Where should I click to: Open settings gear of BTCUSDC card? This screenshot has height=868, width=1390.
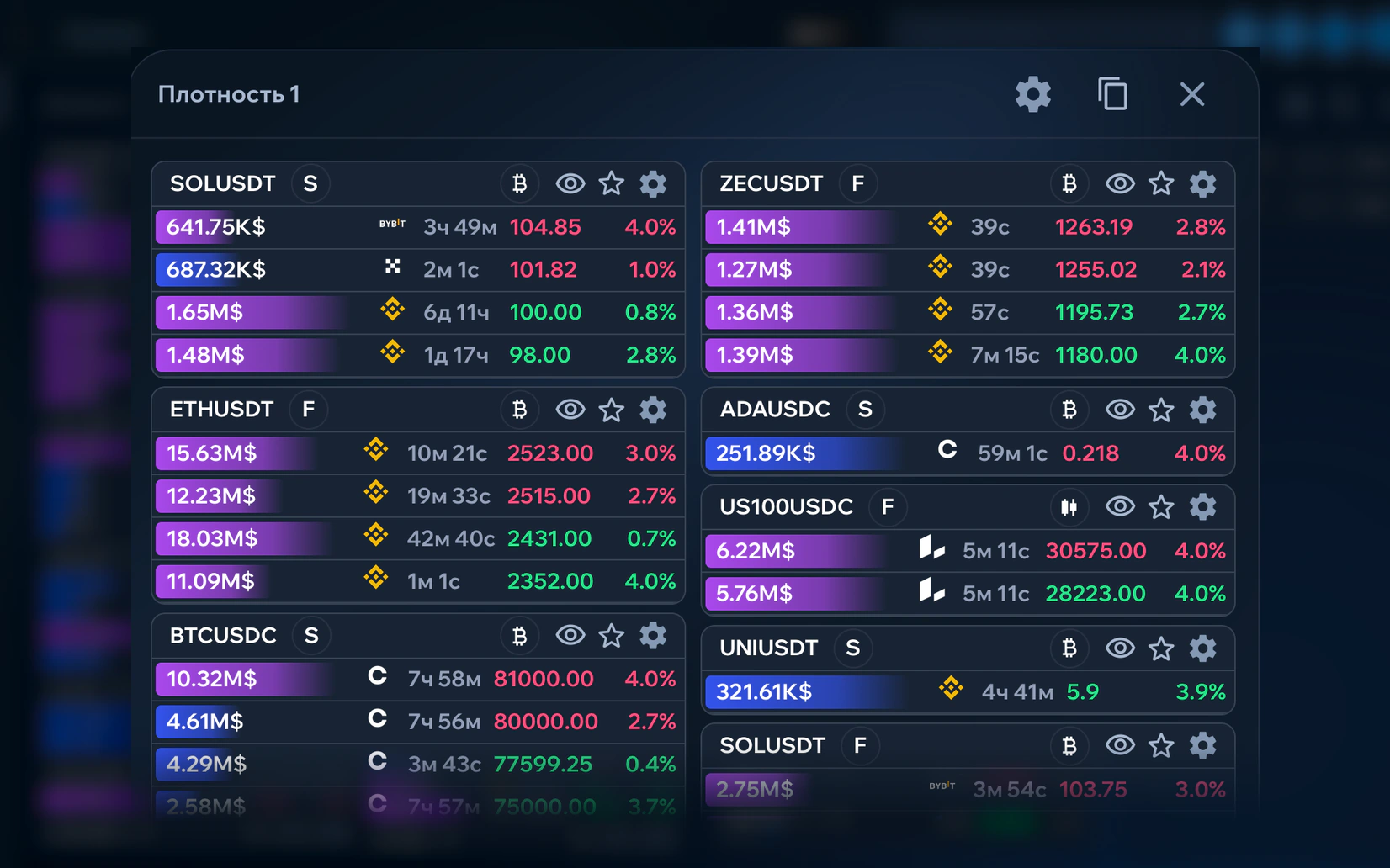(x=653, y=635)
